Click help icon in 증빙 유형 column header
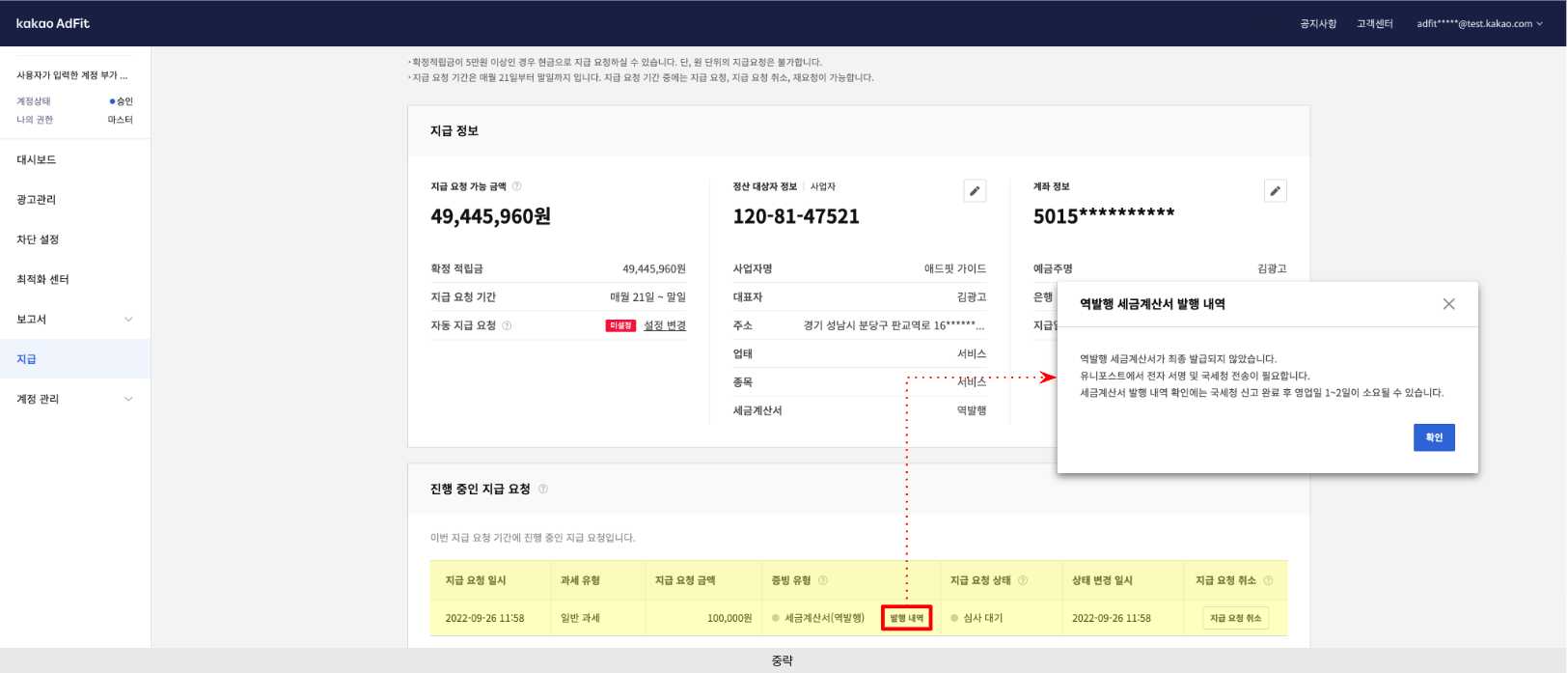1568x673 pixels. pos(823,580)
